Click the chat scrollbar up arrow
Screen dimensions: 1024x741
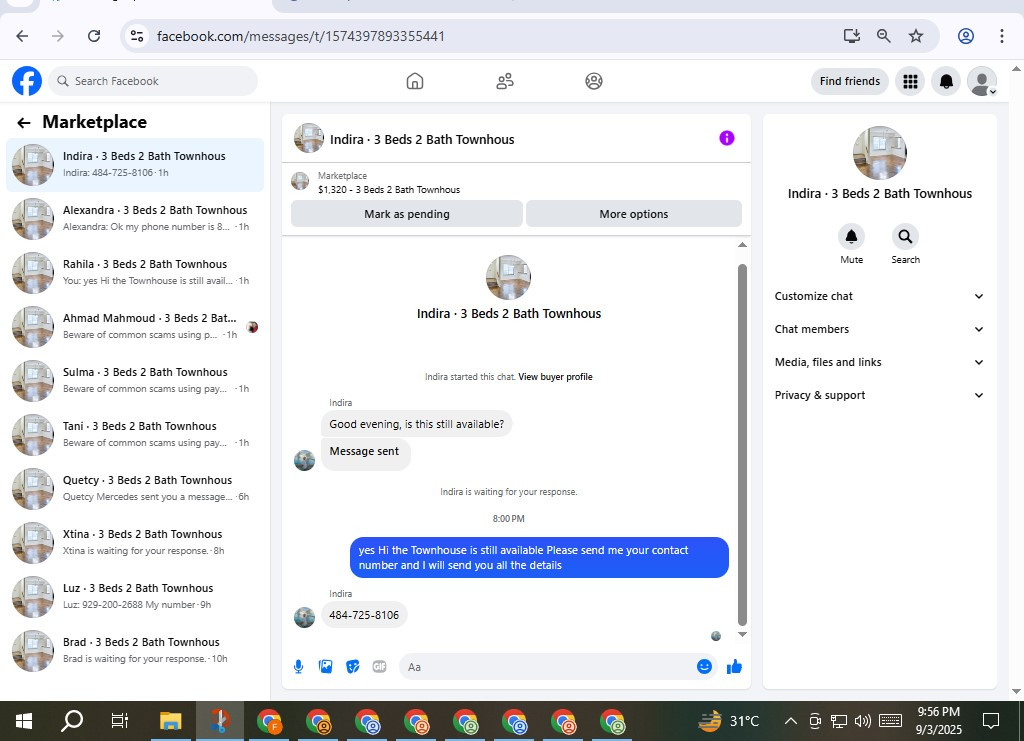coord(742,245)
